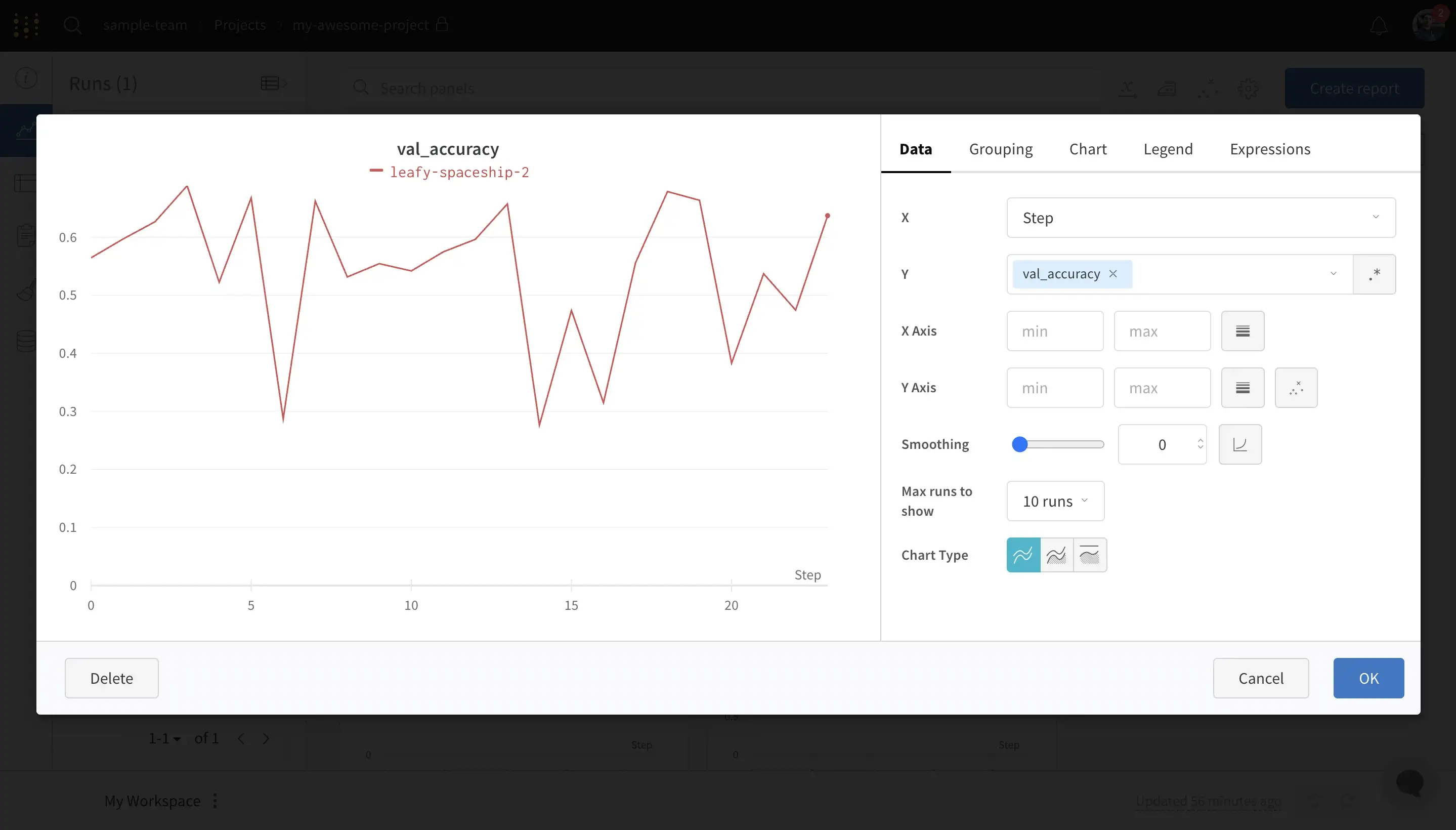Open the 10 runs dropdown
The width and height of the screenshot is (1456, 830).
pyautogui.click(x=1055, y=501)
